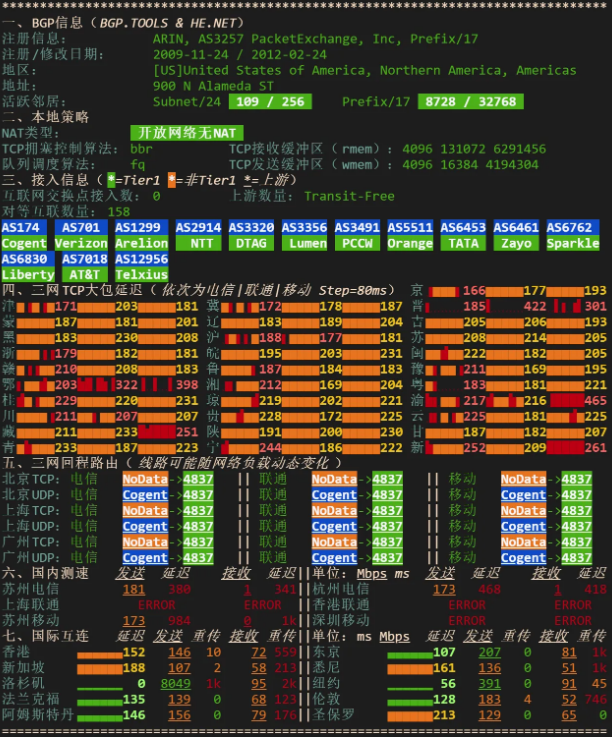Click the peering count value '158'
This screenshot has height=737, width=612.
(x=119, y=212)
